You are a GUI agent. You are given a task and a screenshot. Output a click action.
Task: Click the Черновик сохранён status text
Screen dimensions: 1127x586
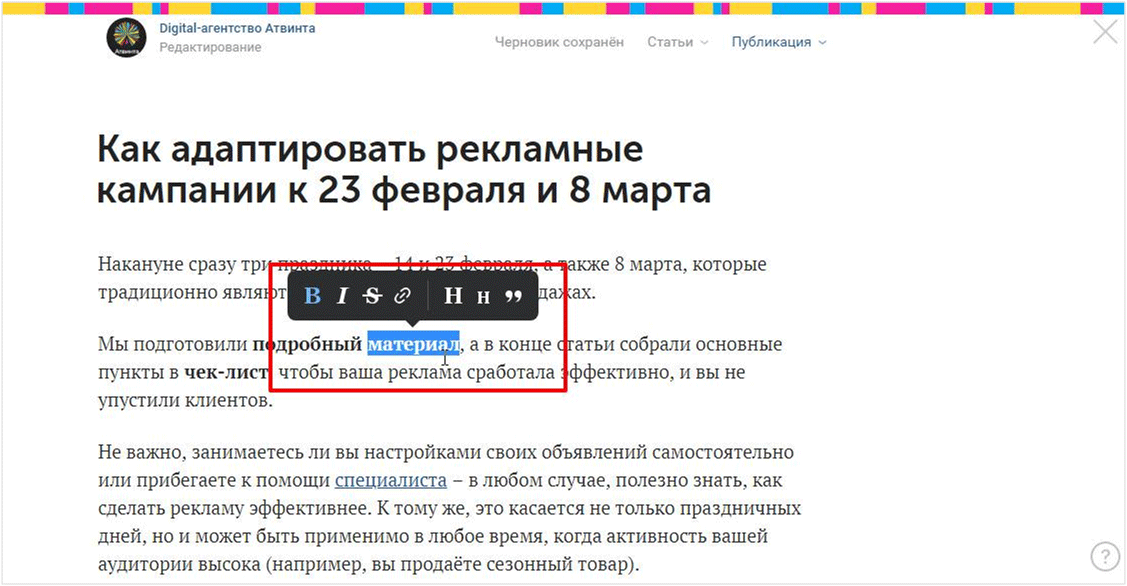pos(559,42)
